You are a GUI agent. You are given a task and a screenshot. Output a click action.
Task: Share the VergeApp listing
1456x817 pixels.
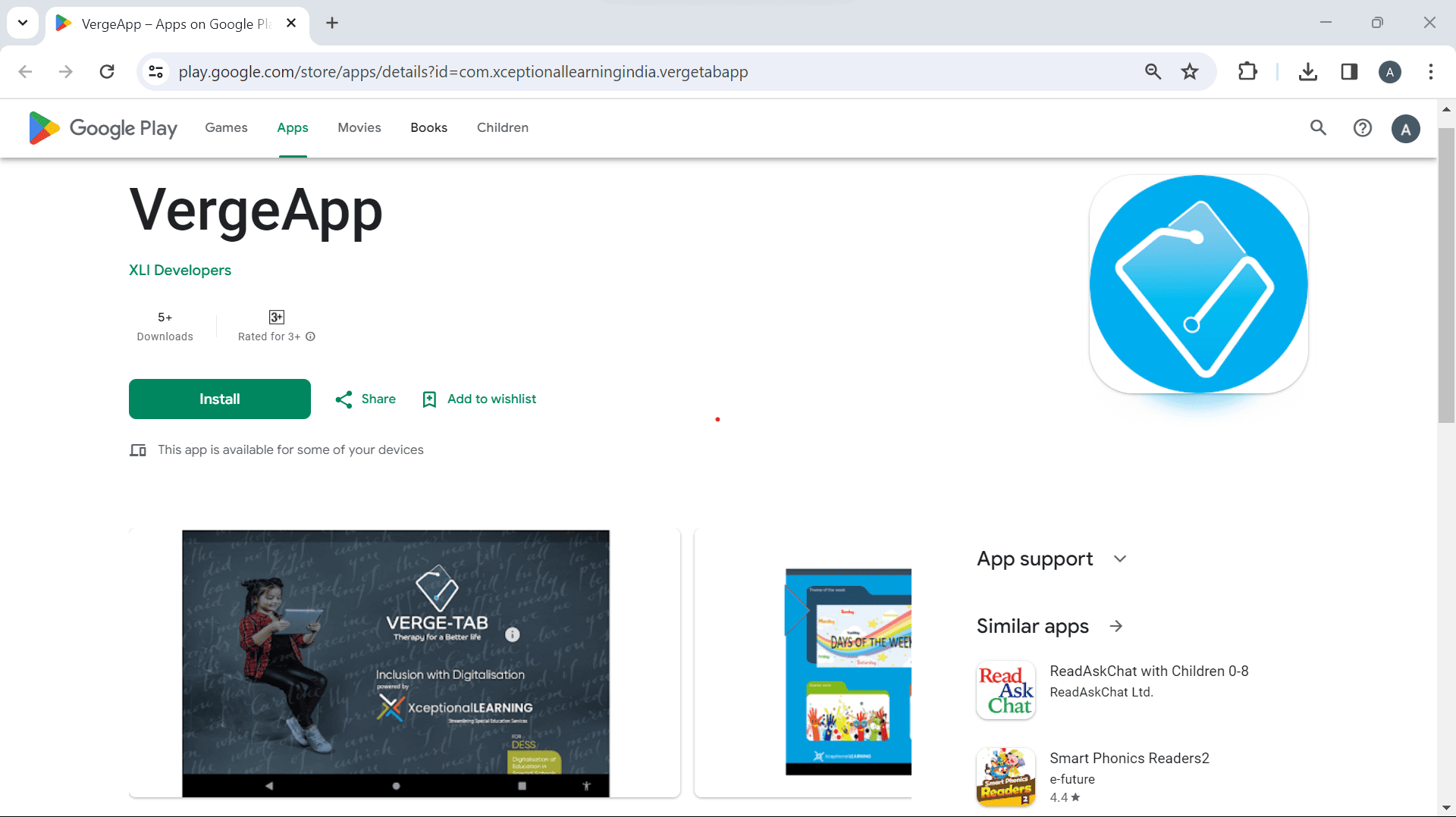pos(365,399)
